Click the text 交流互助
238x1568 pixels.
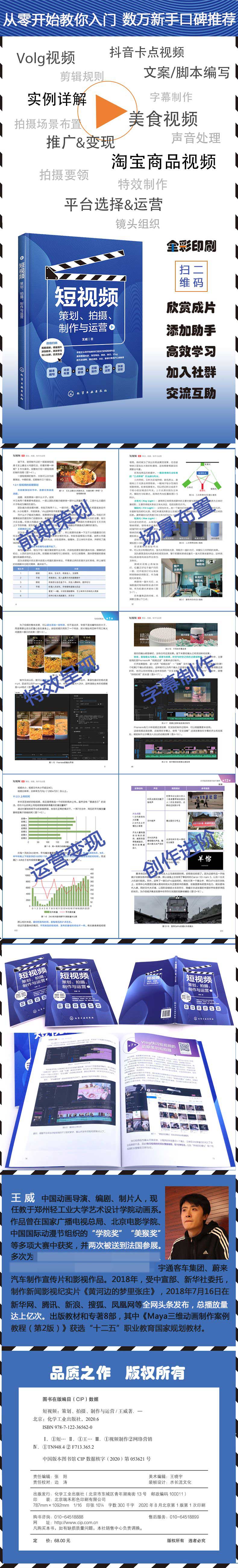coord(191,393)
